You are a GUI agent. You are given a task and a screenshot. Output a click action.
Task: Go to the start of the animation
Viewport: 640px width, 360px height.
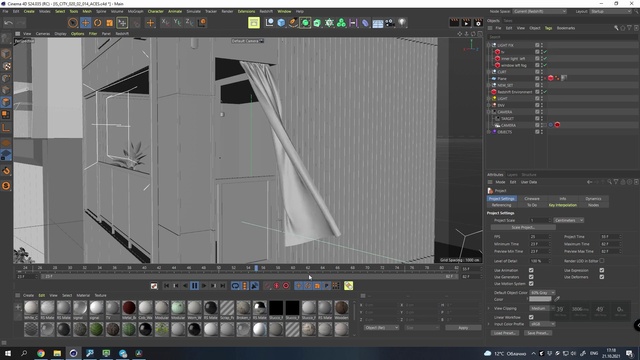167,286
